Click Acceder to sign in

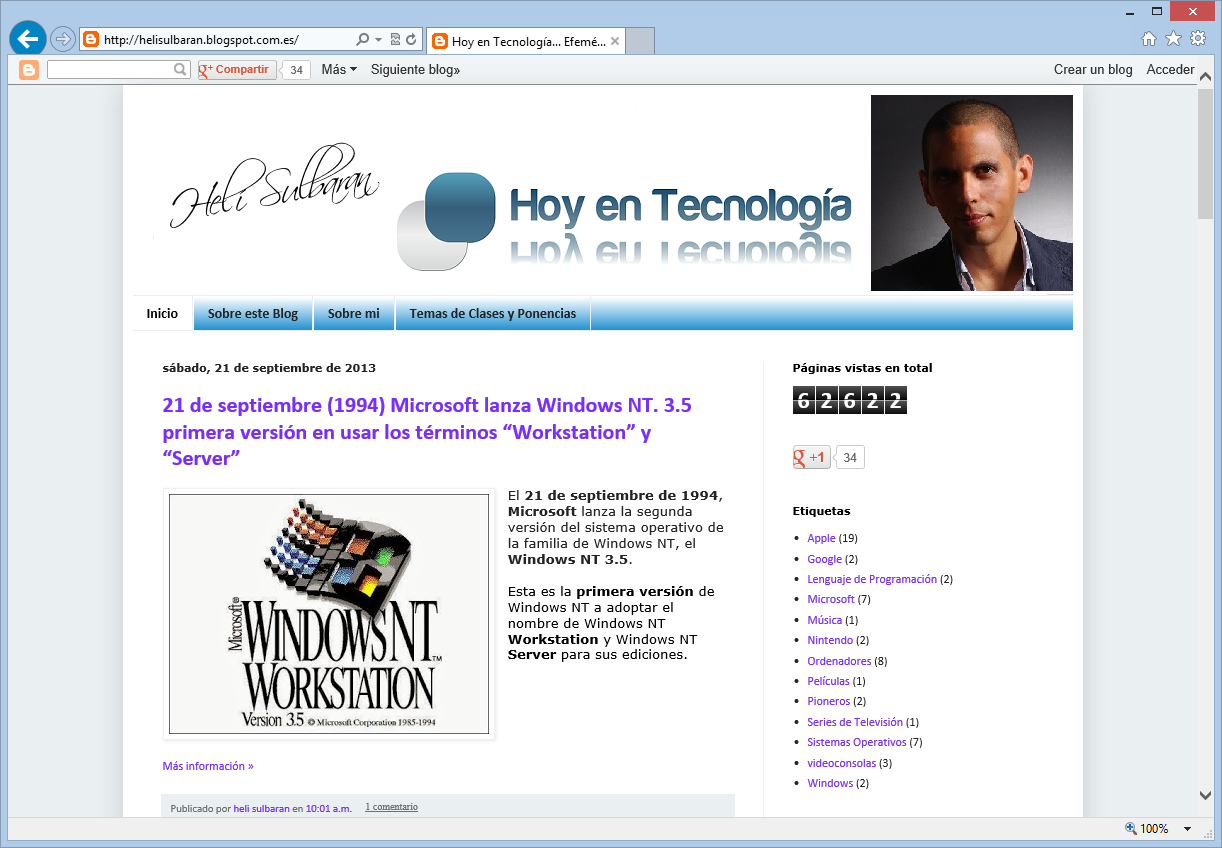click(1171, 70)
